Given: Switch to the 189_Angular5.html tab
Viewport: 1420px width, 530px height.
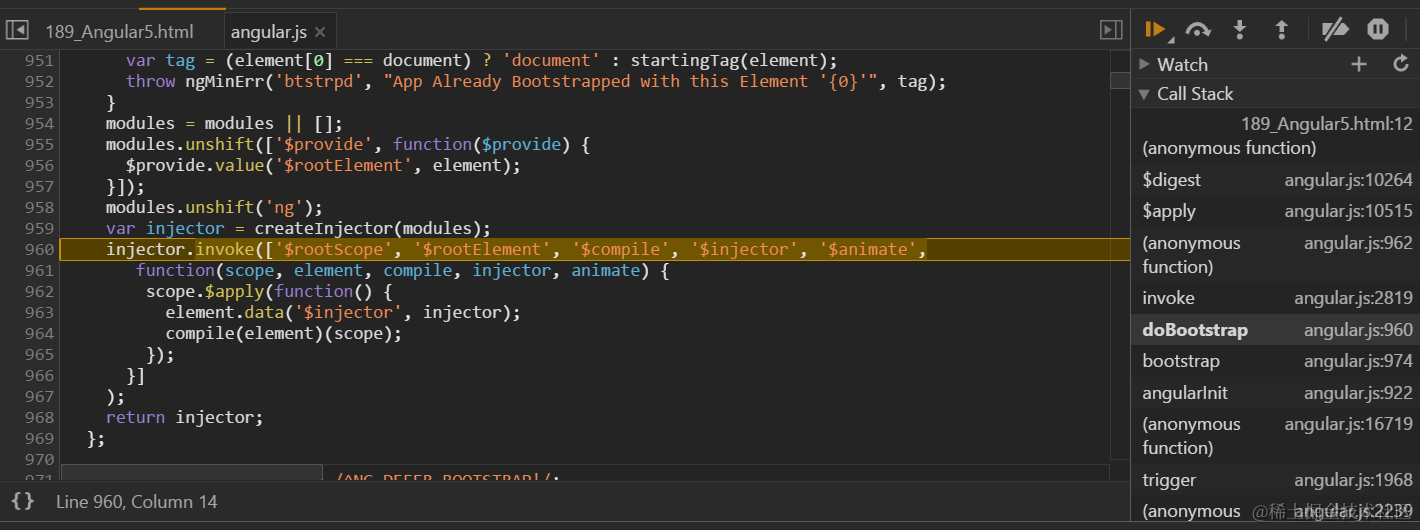Looking at the screenshot, I should (119, 31).
